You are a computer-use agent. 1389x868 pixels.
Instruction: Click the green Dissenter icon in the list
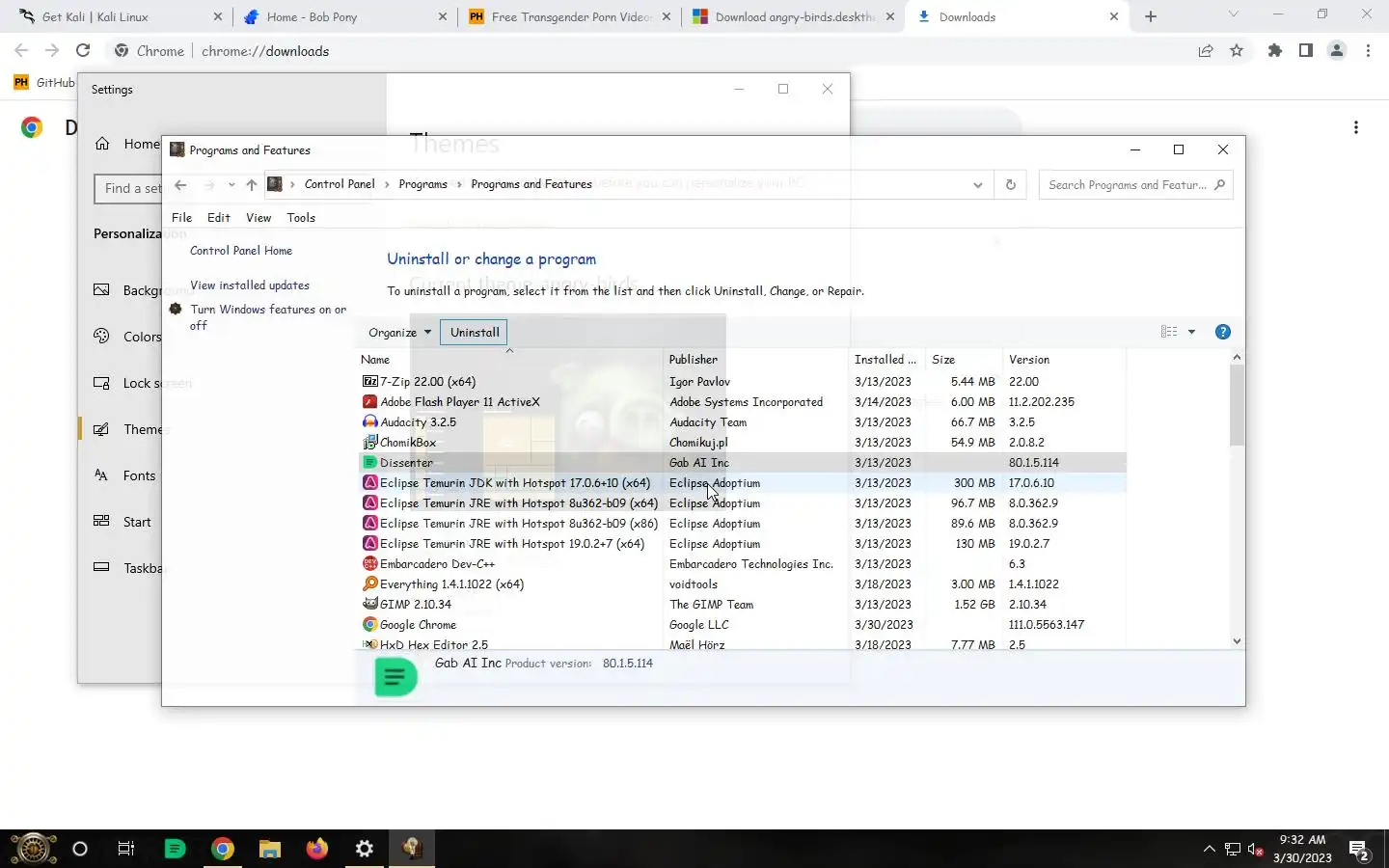pos(369,462)
